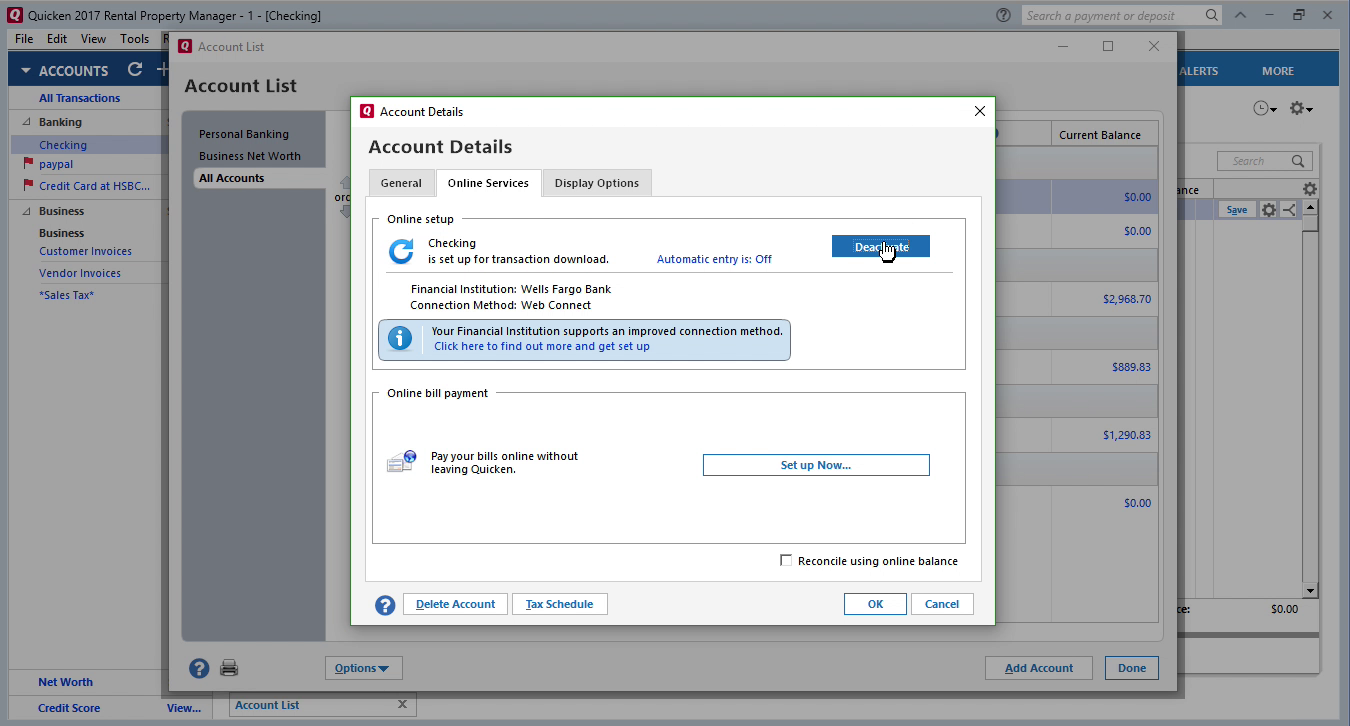Open the title bar help question icon
This screenshot has width=1350, height=726.
[1003, 16]
